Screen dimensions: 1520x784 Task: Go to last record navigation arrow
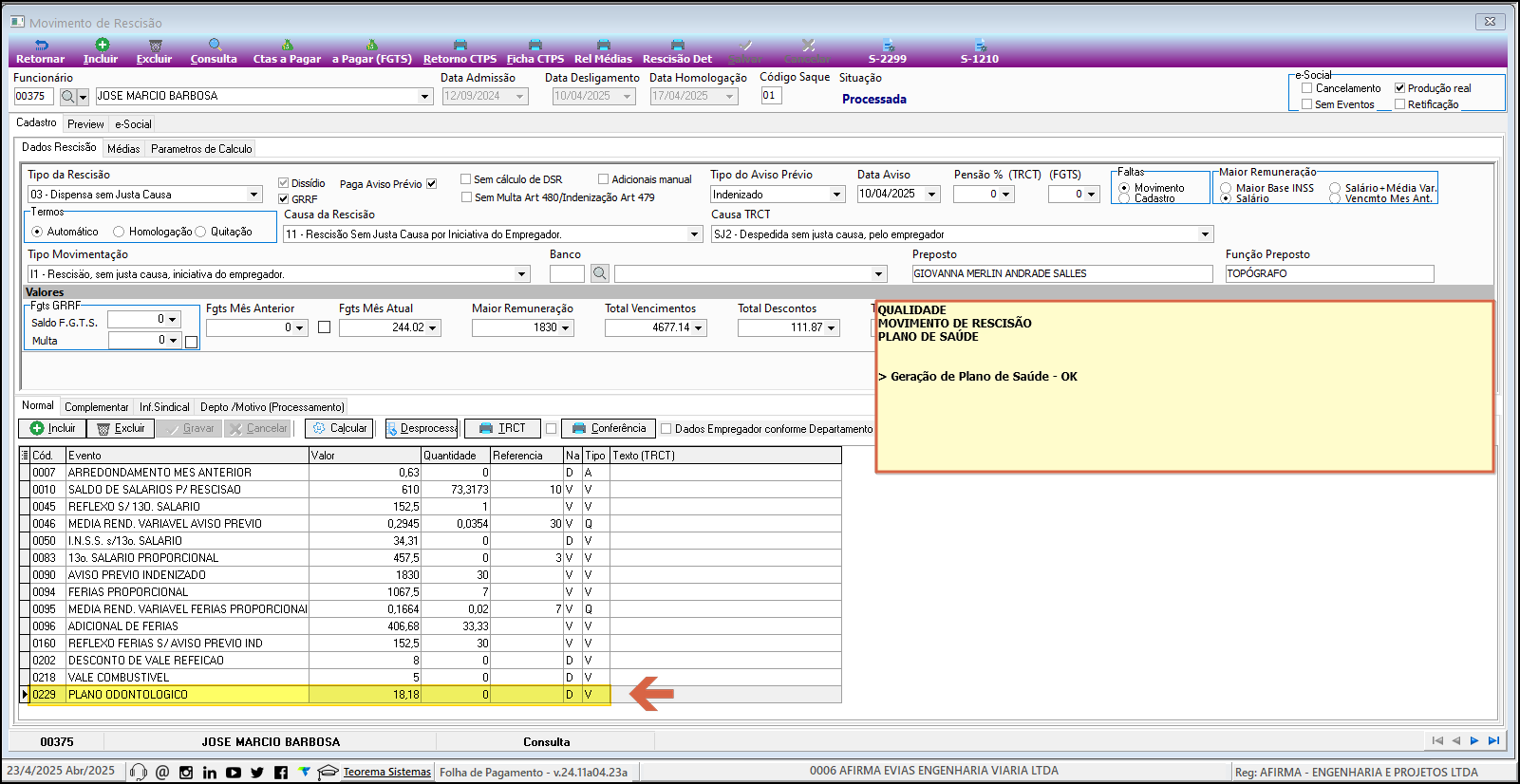click(x=1493, y=740)
